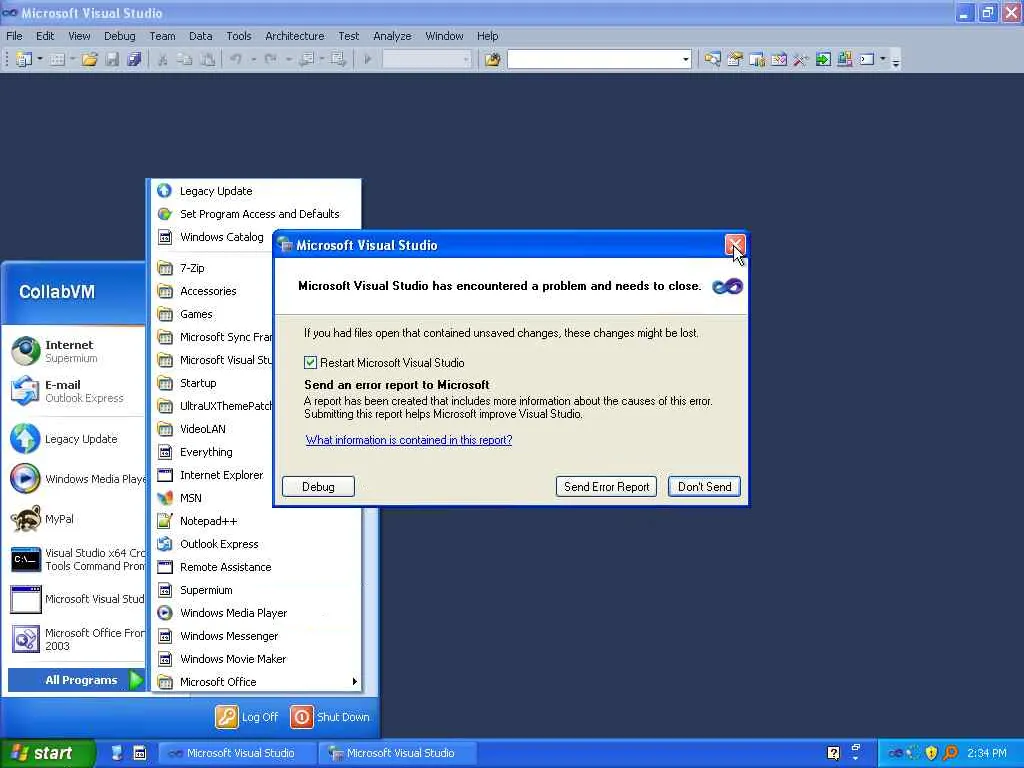Viewport: 1024px width, 768px height.
Task: Close the Visual Studio error dialog
Action: pos(735,246)
